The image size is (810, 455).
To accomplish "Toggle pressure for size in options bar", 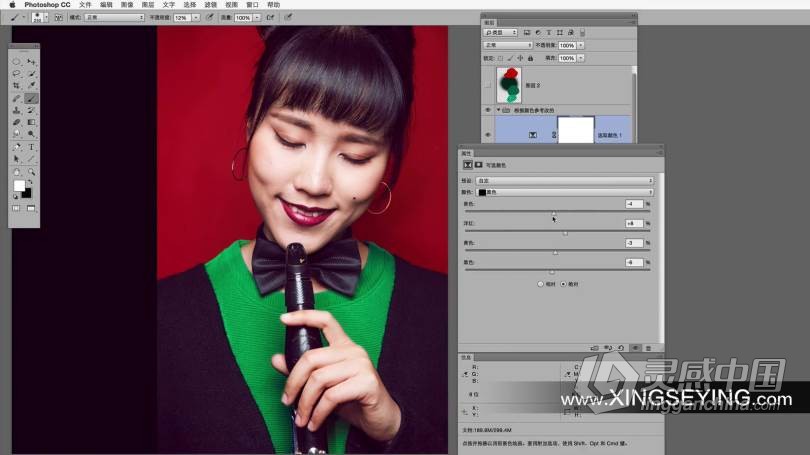I will [288, 18].
